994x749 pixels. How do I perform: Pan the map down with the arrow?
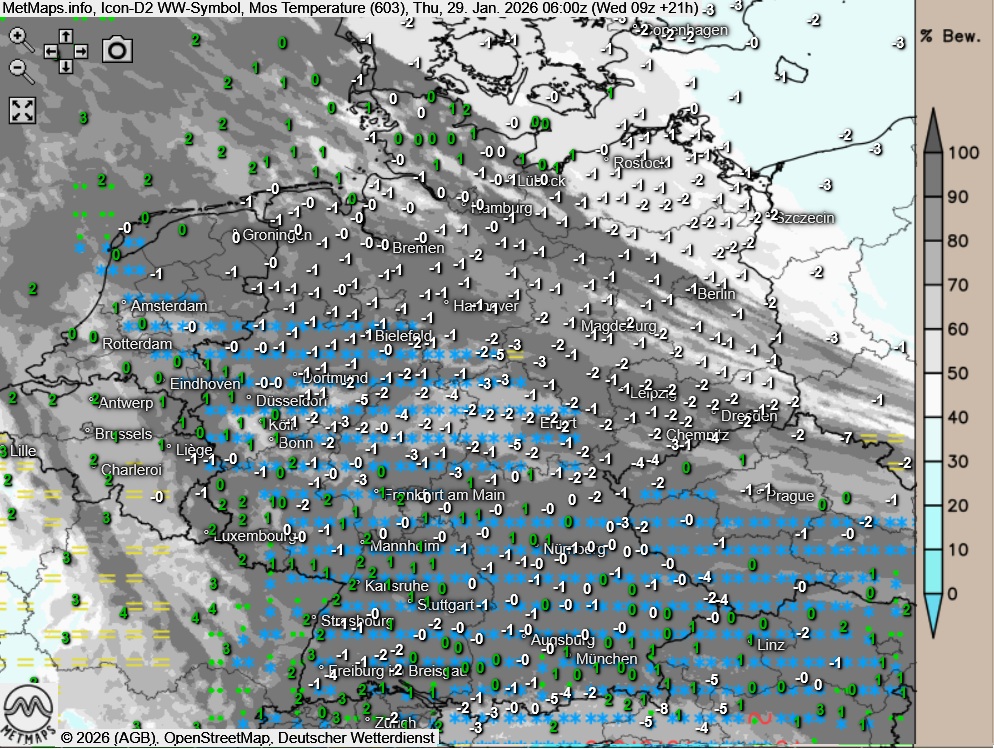[65, 66]
